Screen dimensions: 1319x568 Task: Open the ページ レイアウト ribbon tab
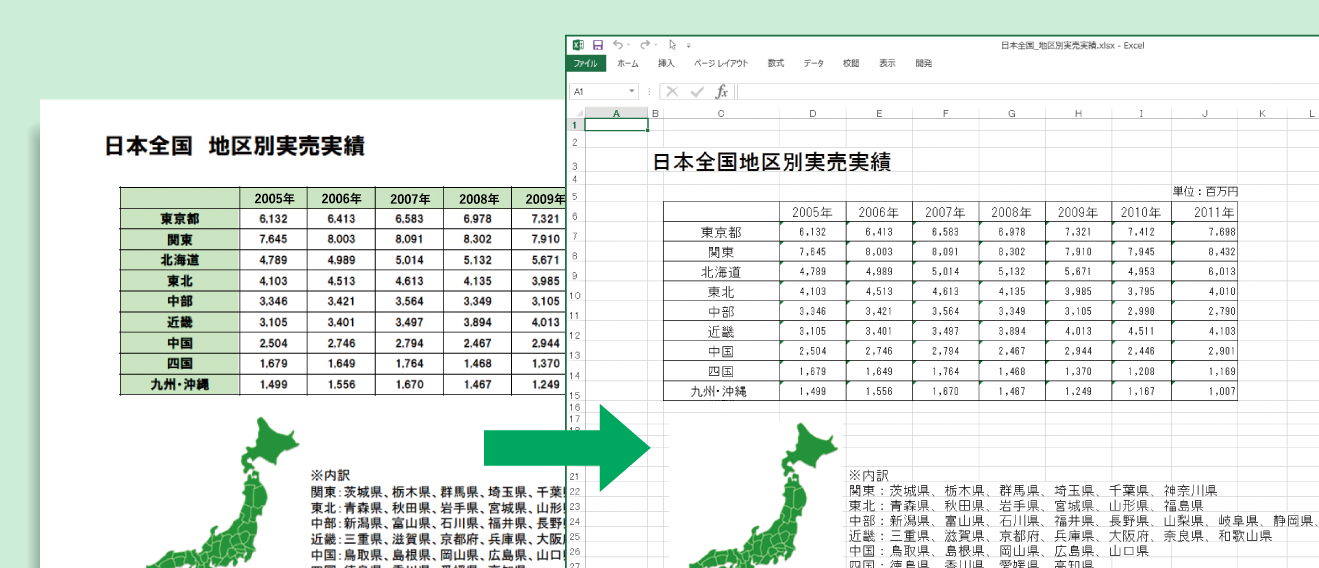(721, 63)
